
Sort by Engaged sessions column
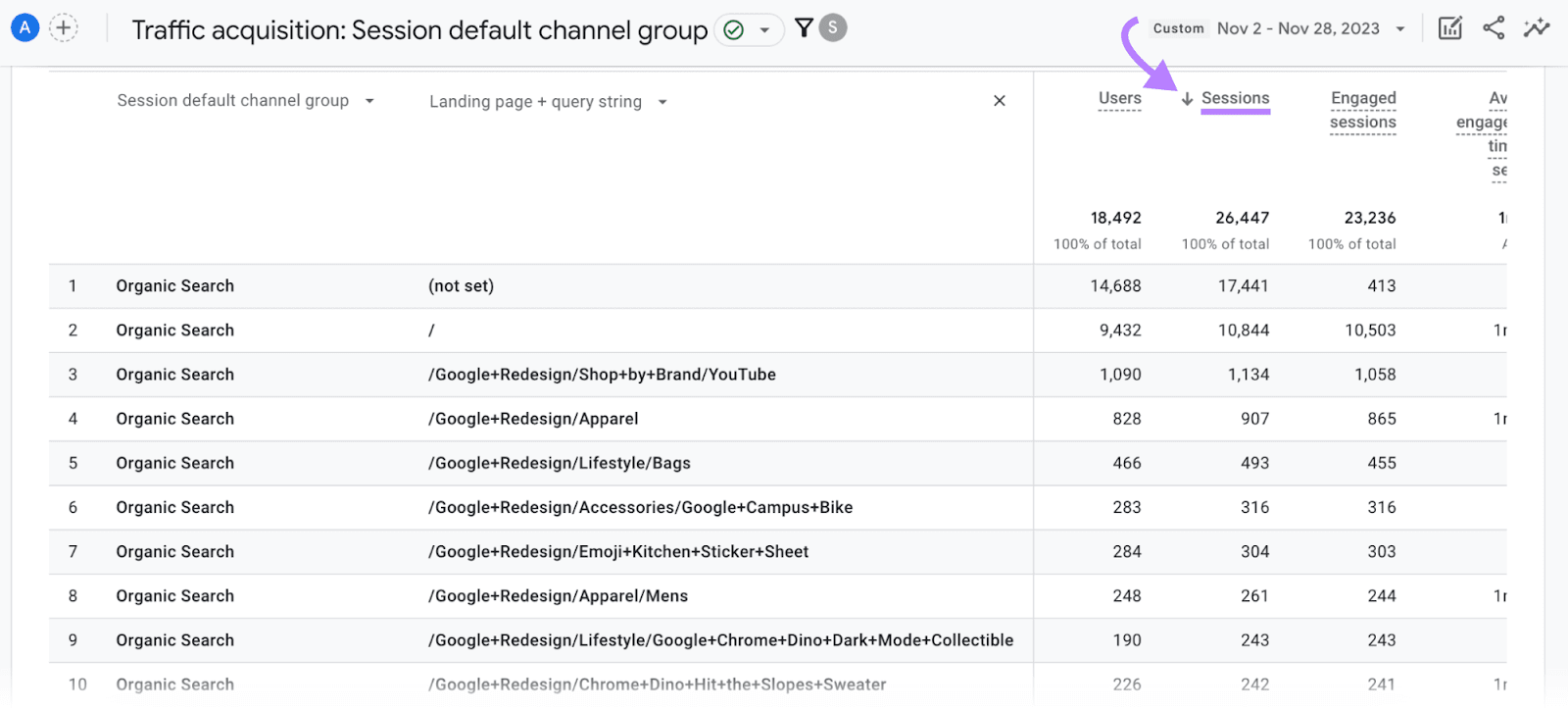[x=1362, y=110]
